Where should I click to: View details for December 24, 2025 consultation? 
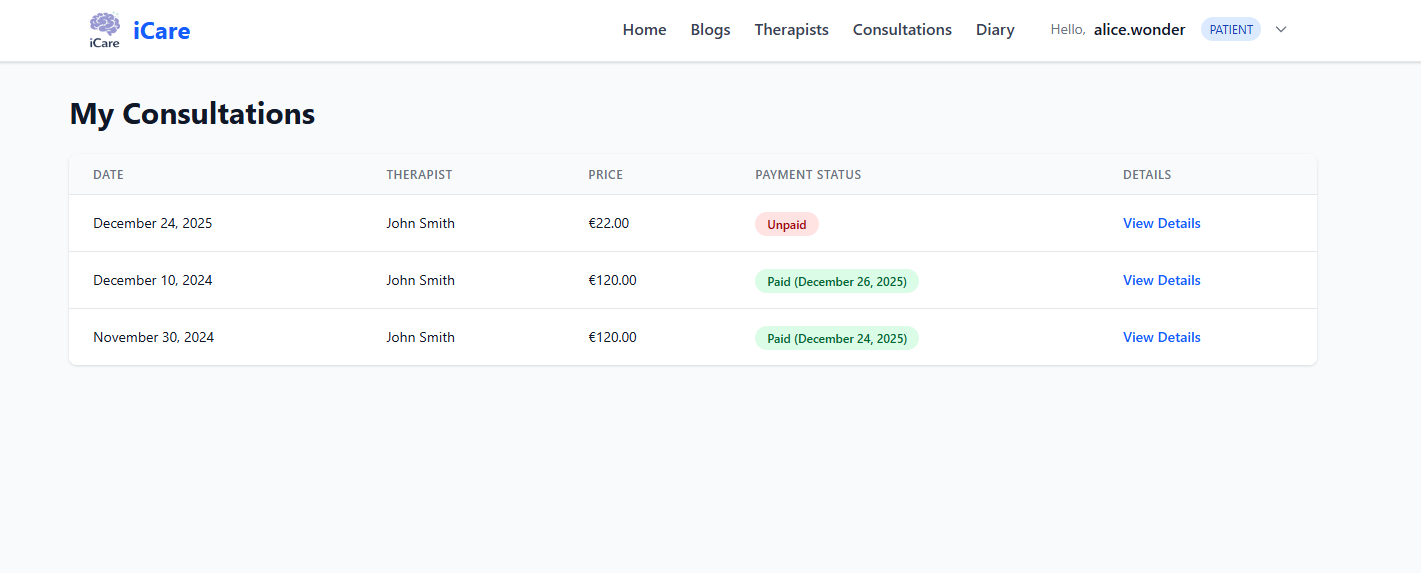click(1161, 223)
